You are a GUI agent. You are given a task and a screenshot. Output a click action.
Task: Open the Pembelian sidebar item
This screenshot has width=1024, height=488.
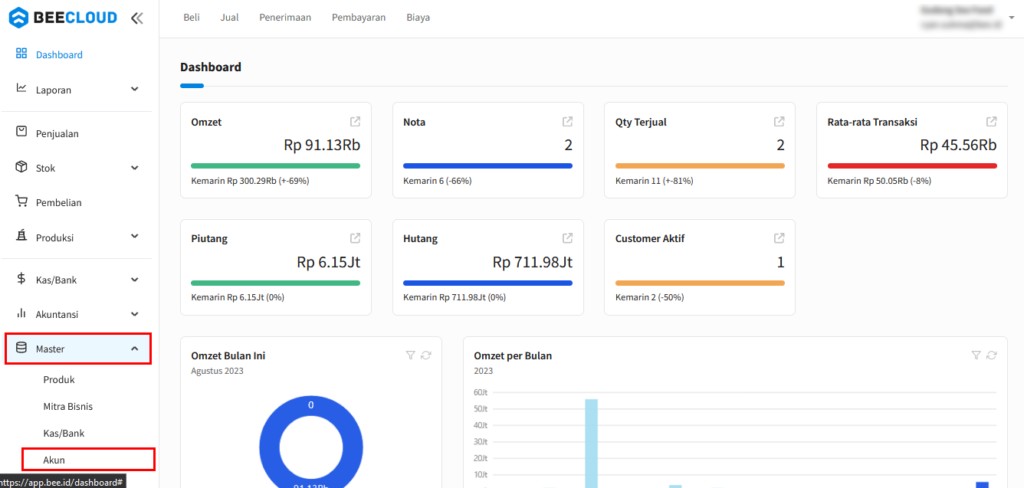coord(59,203)
